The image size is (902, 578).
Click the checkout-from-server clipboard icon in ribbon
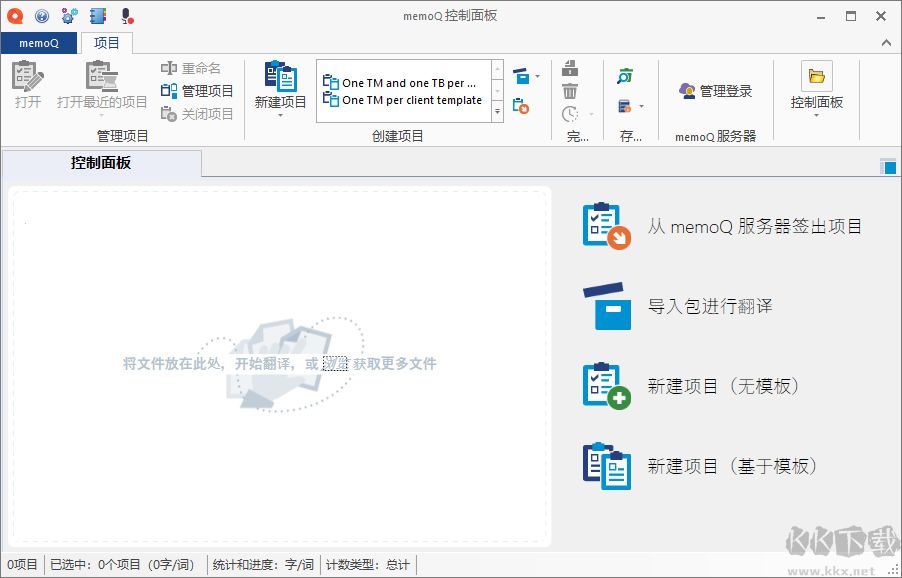pos(521,106)
